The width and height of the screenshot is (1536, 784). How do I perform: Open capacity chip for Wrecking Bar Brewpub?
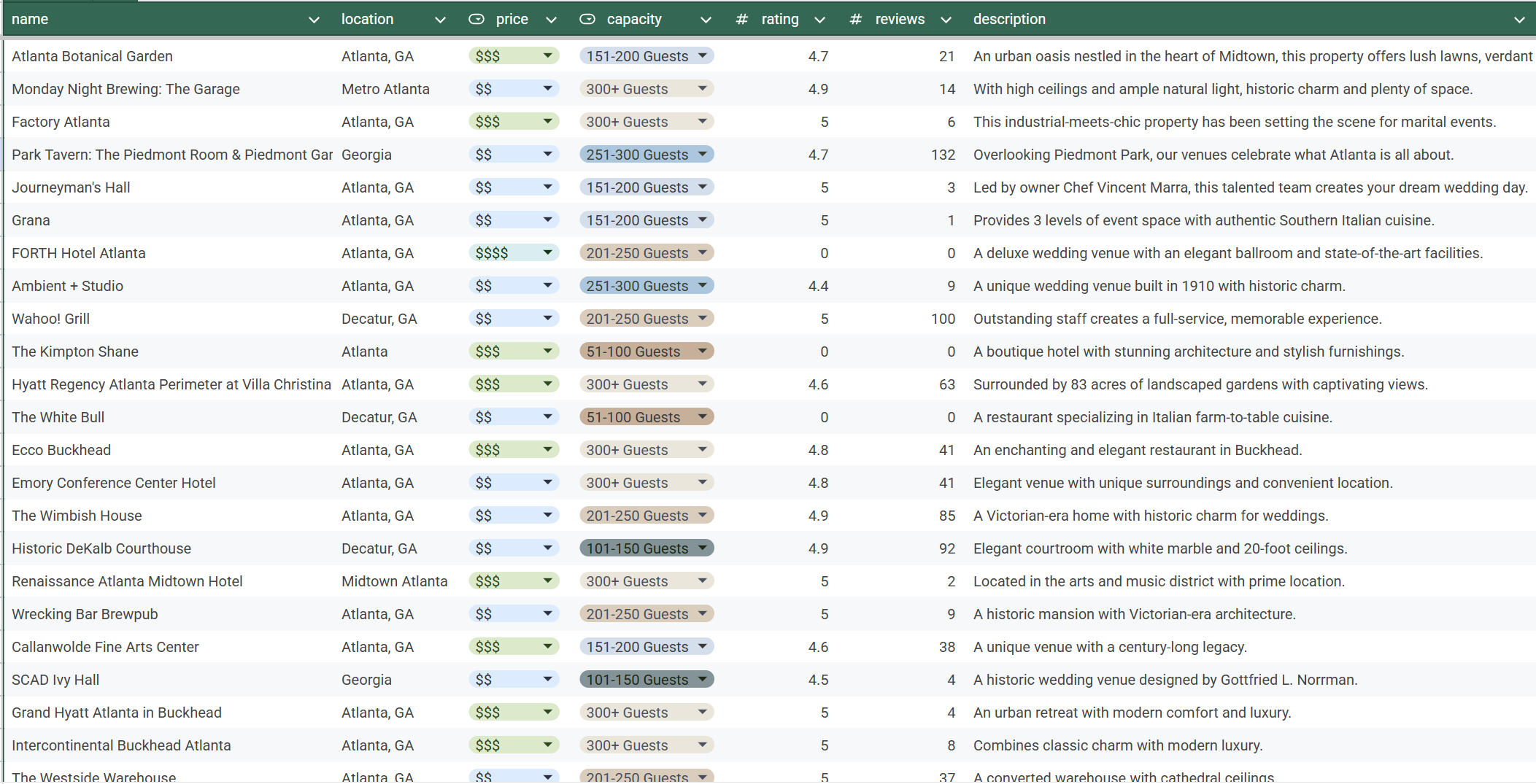pos(647,614)
